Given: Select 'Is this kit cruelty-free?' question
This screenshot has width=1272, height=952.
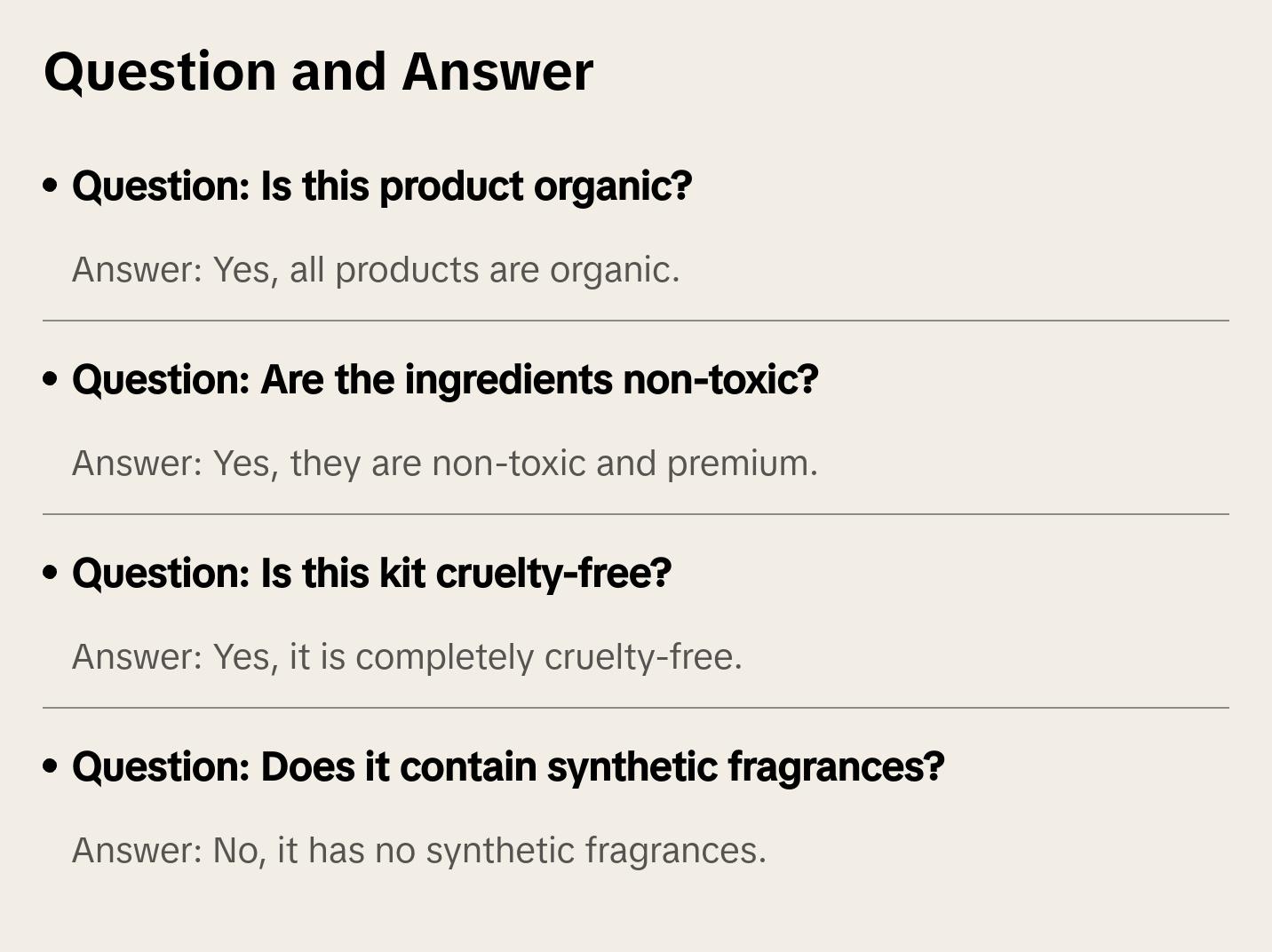Looking at the screenshot, I should tap(371, 574).
